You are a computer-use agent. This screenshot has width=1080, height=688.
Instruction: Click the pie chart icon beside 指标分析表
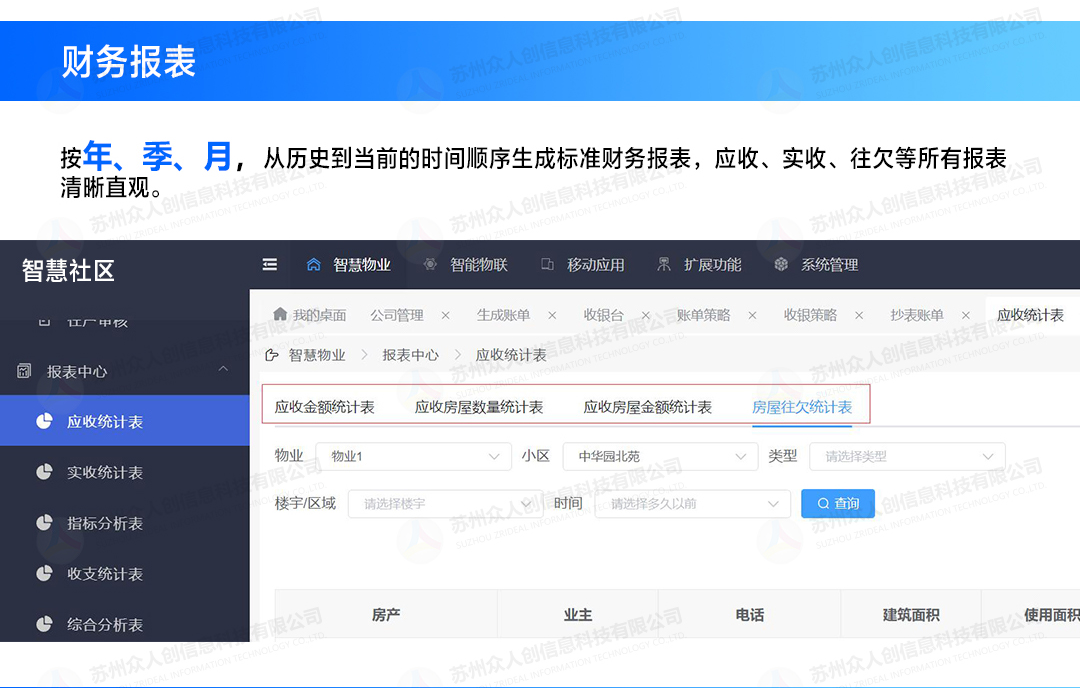pos(44,523)
